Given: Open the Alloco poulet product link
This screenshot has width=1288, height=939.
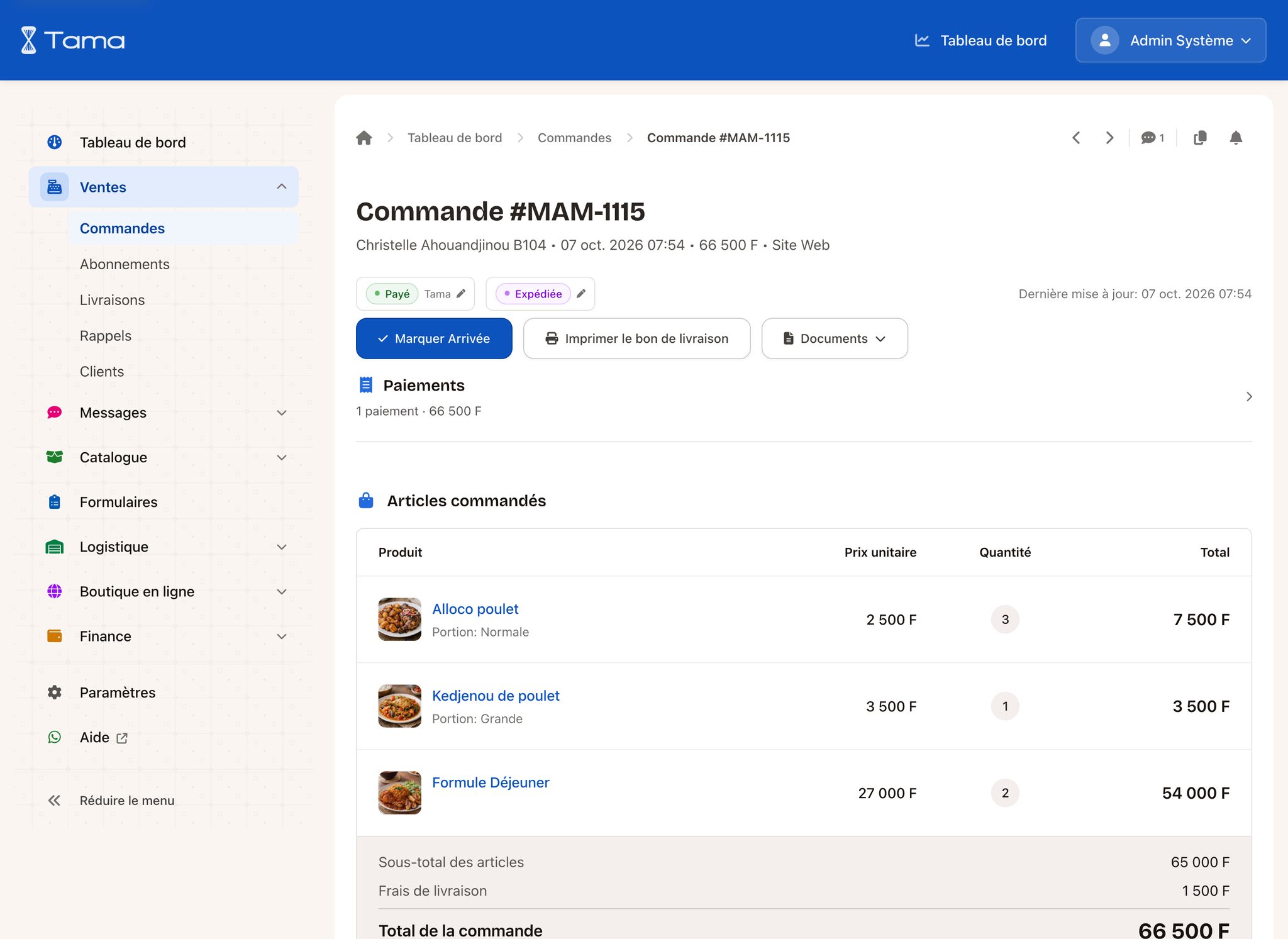Looking at the screenshot, I should (475, 609).
